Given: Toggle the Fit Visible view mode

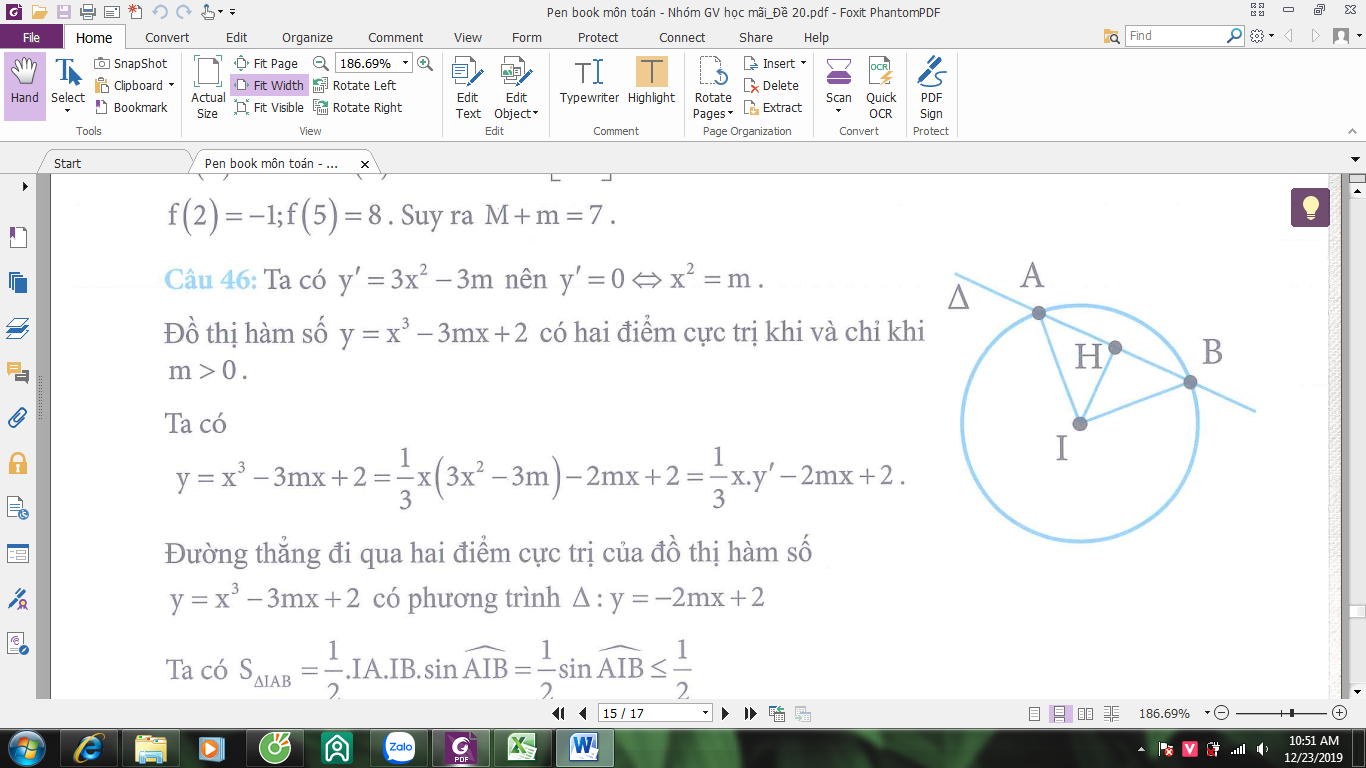Looking at the screenshot, I should [269, 107].
